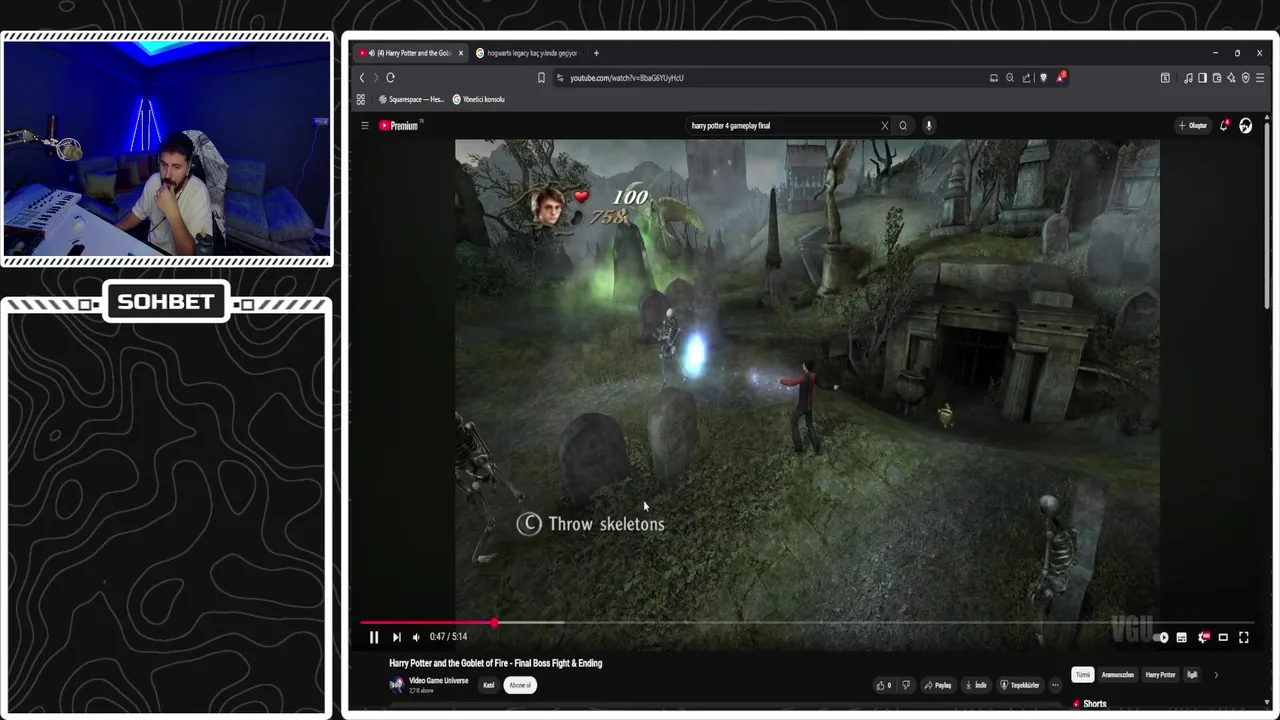Clear the YouTube search text

tap(884, 126)
